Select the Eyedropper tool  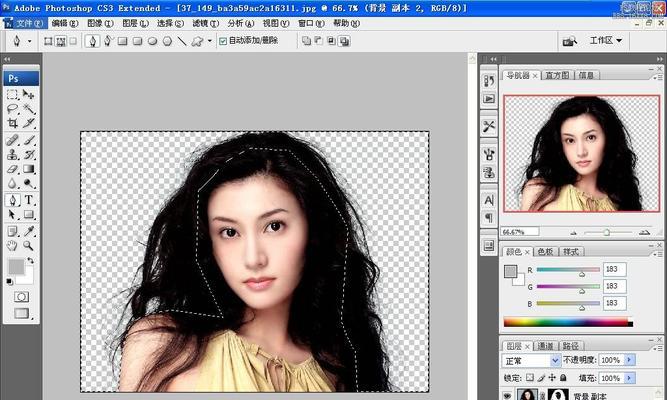coord(29,231)
